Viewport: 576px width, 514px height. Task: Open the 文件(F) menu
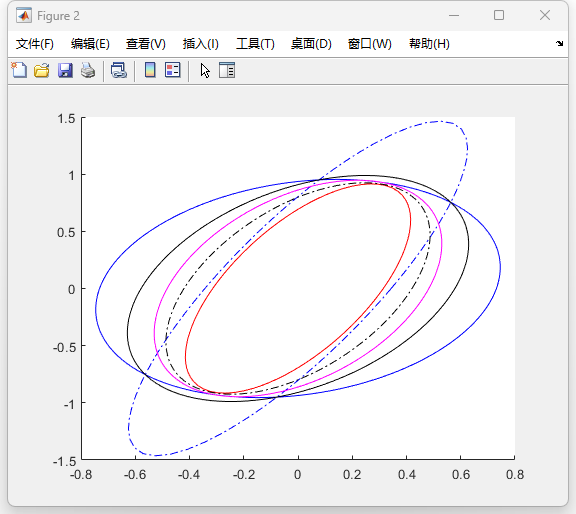coord(35,44)
